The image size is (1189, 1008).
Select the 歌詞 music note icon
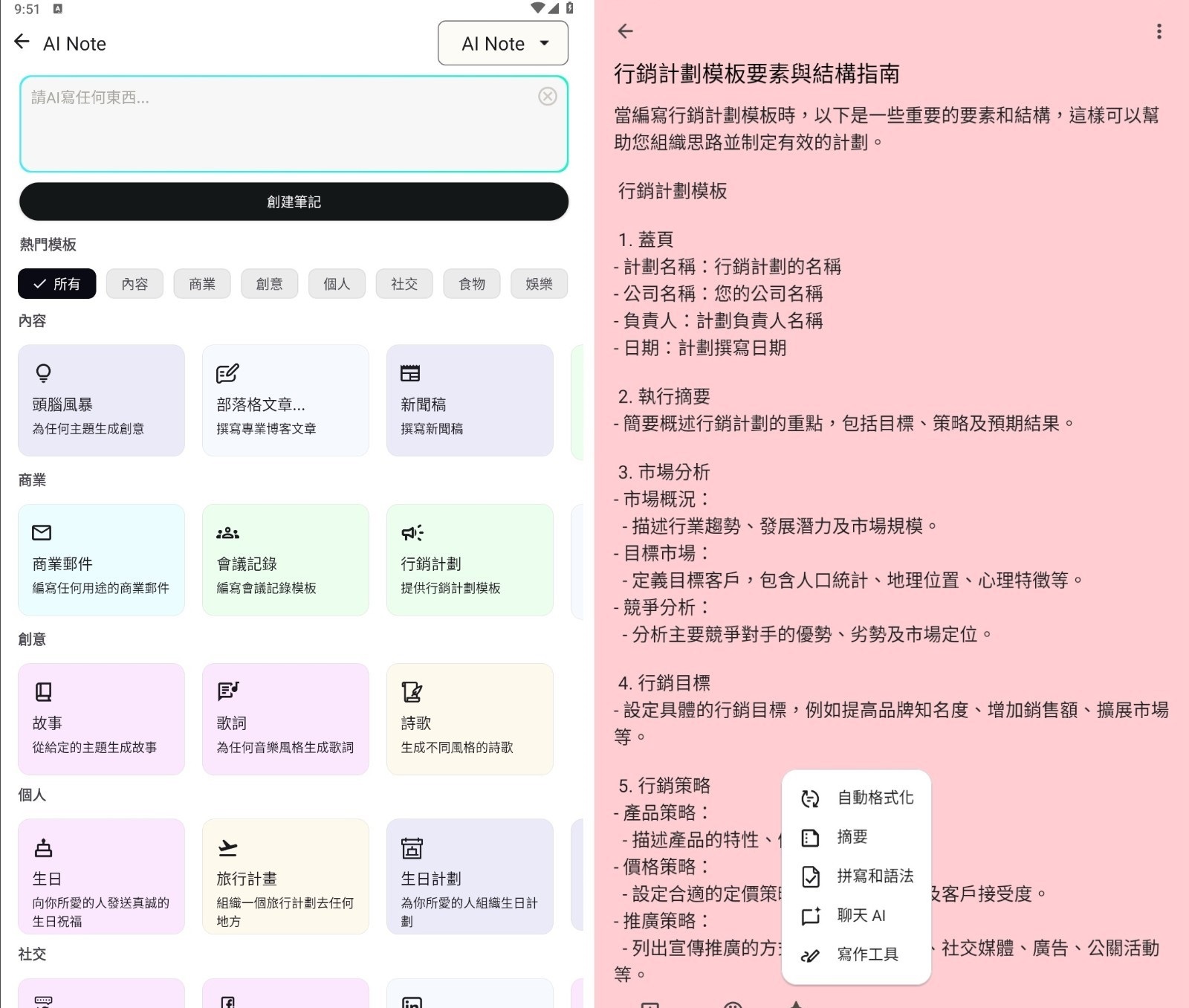point(227,691)
